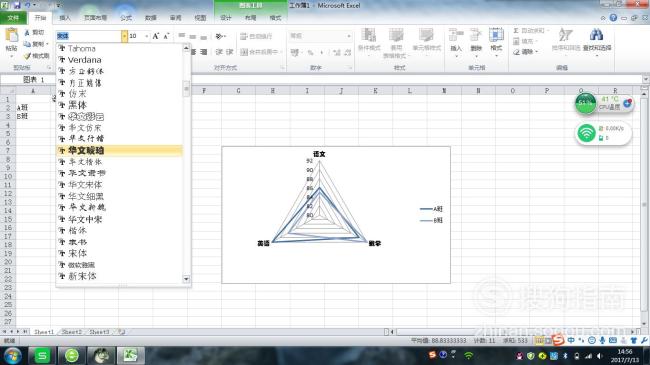Open the Alignment group dialog launcher
Screen dimensions: 650x365
pyautogui.click(x=282, y=68)
